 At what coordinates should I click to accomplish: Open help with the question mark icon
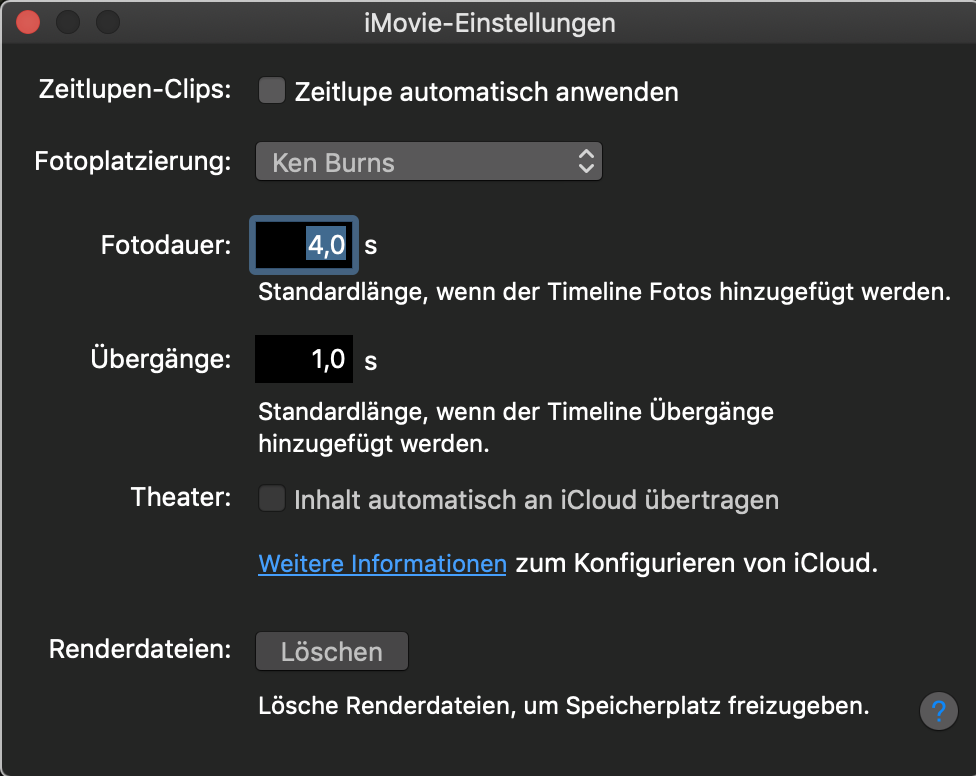[939, 711]
